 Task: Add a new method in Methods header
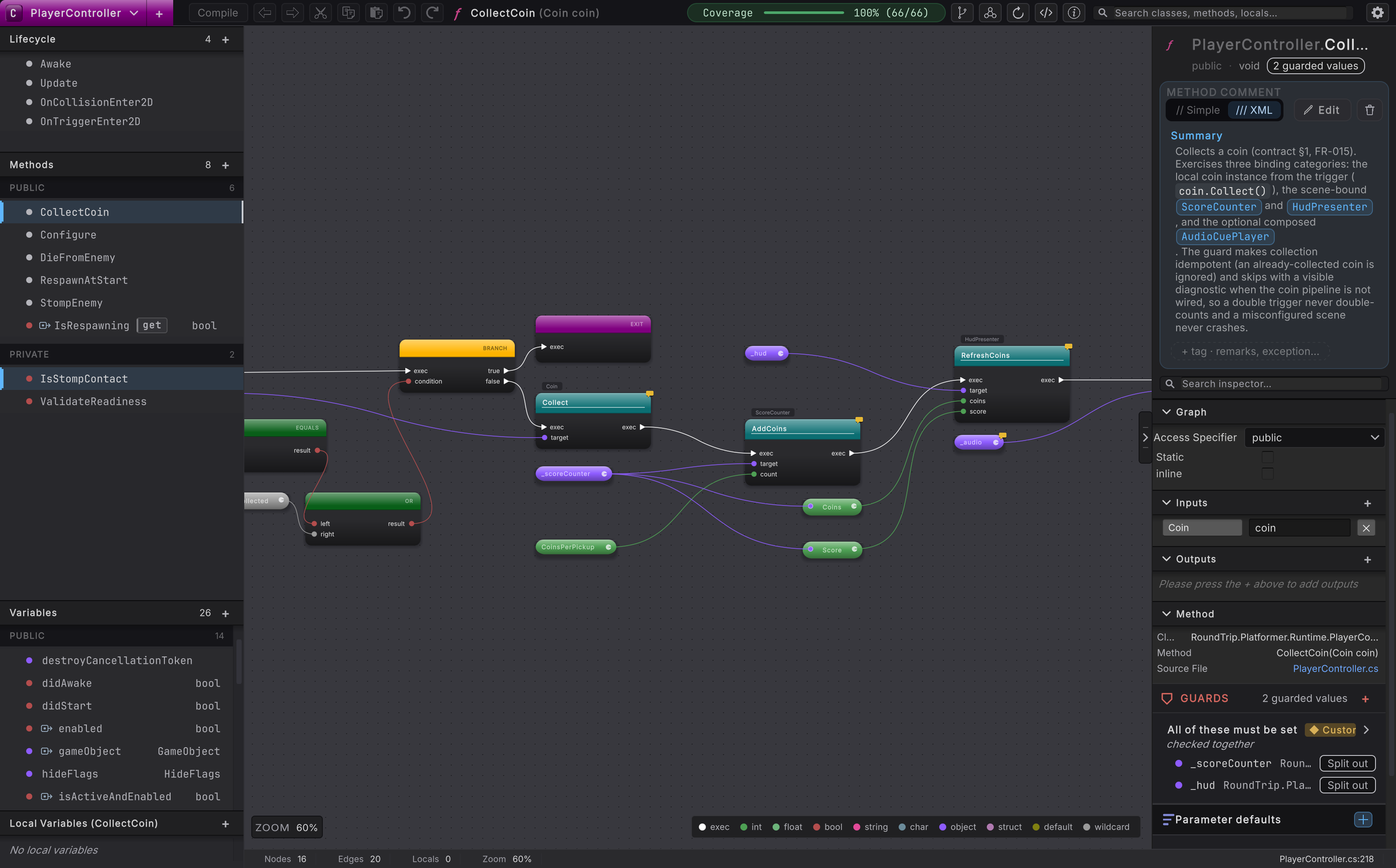pos(226,165)
